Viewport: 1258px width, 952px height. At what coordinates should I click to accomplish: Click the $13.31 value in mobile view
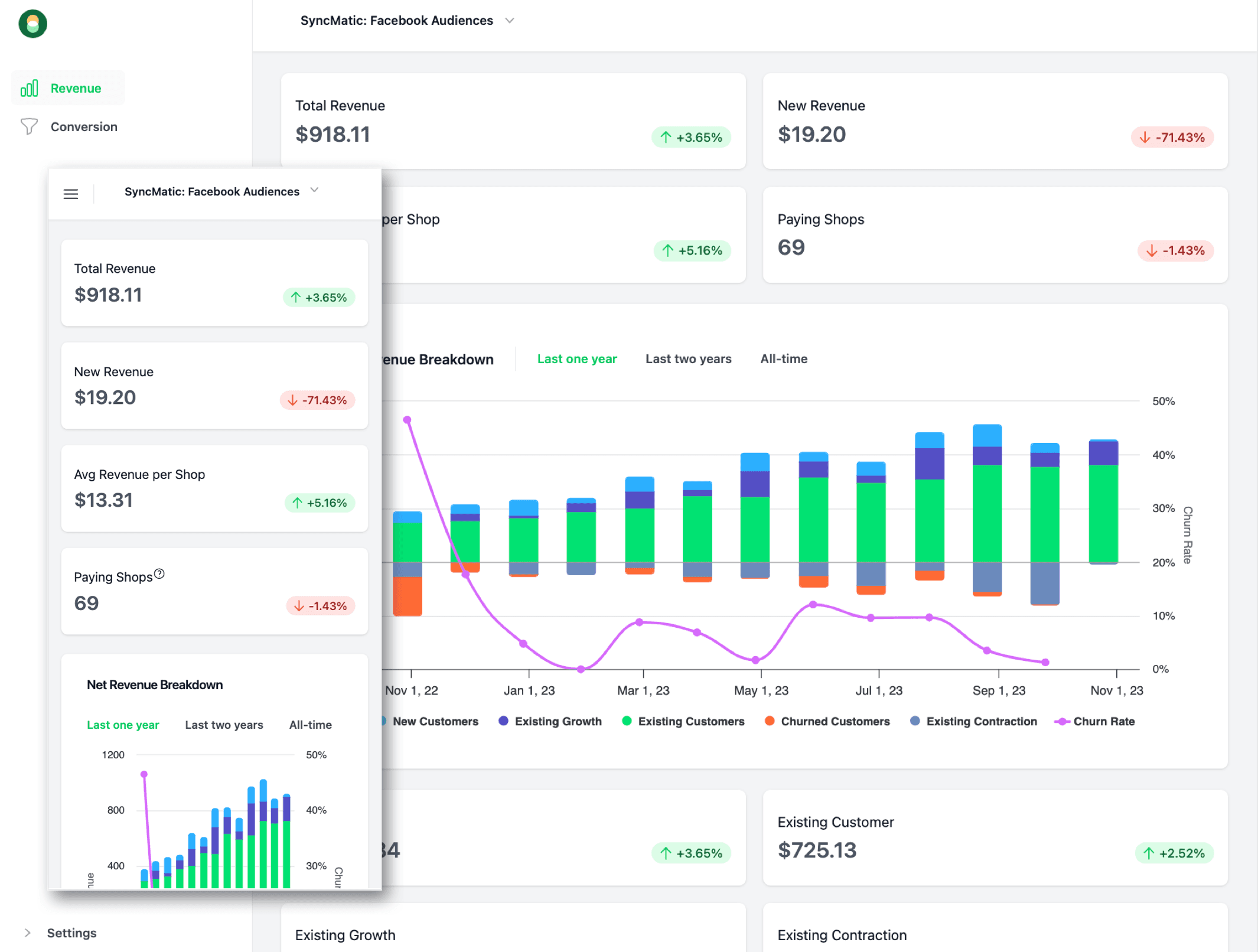(x=103, y=500)
